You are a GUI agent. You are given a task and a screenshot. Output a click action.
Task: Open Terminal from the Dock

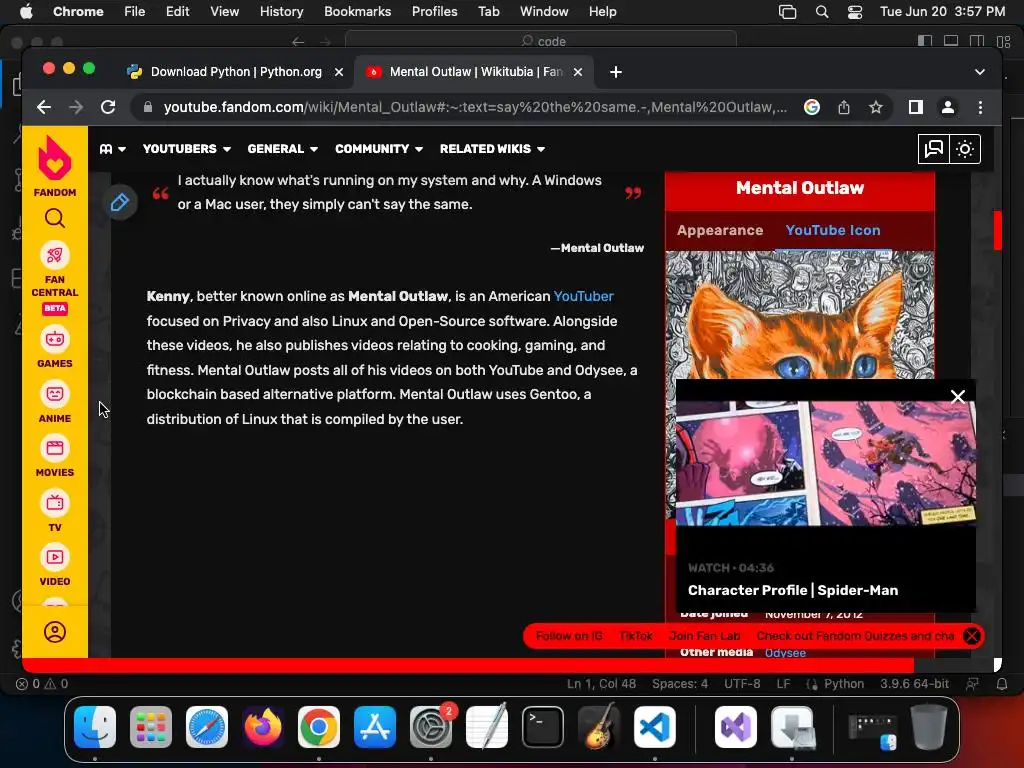(x=543, y=727)
